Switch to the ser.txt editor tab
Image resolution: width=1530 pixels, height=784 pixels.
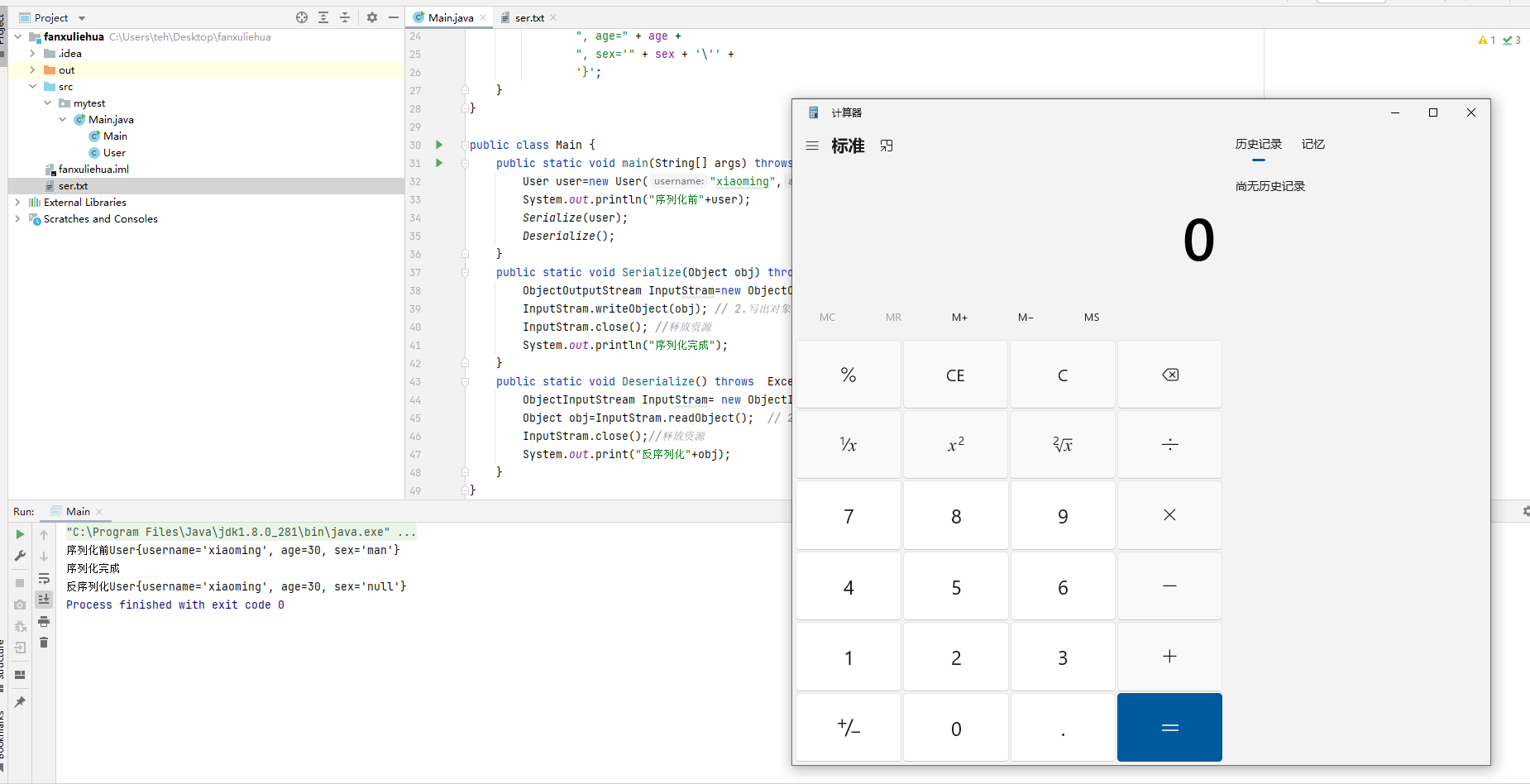tap(529, 17)
